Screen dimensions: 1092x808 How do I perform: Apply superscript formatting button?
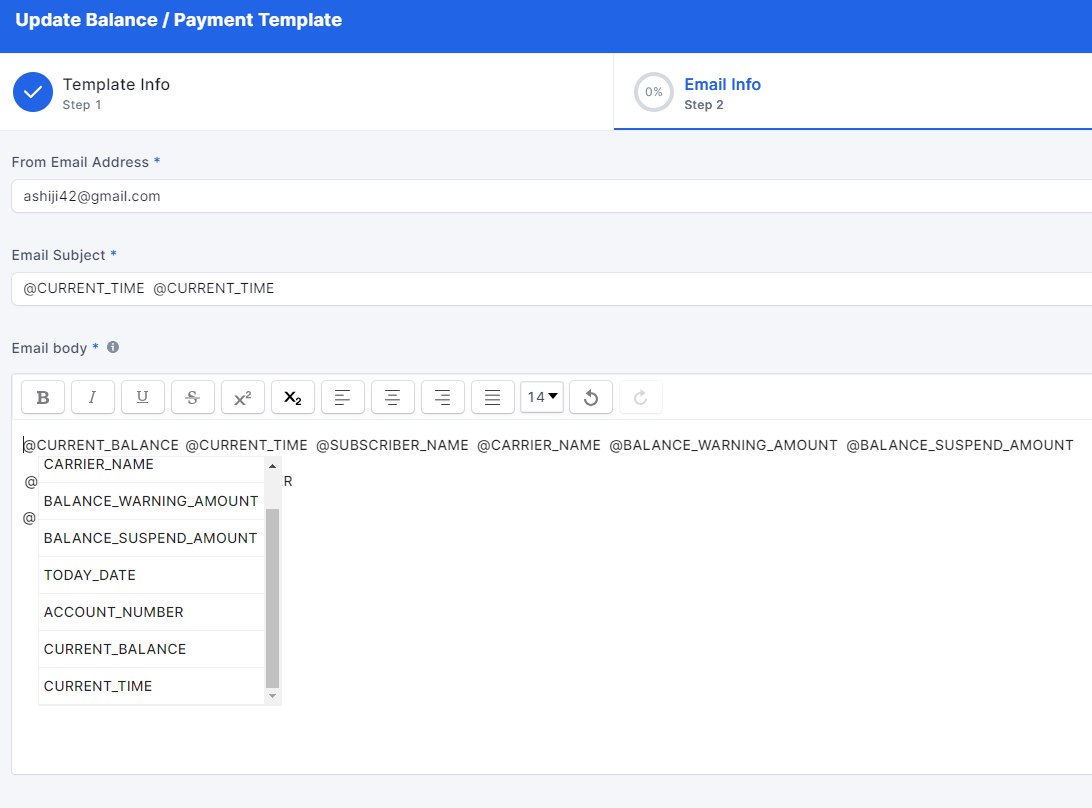click(243, 397)
